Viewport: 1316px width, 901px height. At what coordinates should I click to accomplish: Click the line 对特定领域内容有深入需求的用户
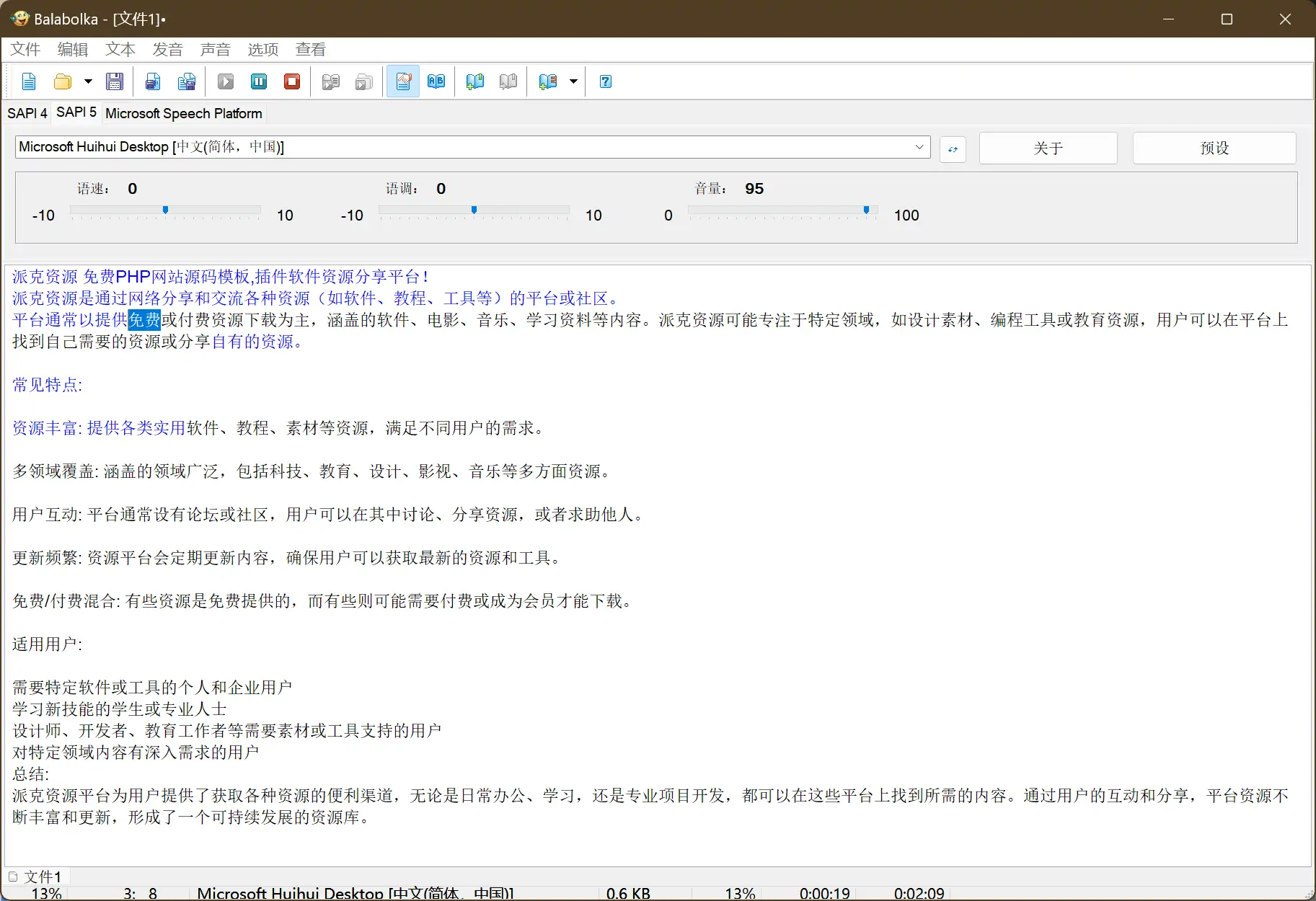point(136,753)
